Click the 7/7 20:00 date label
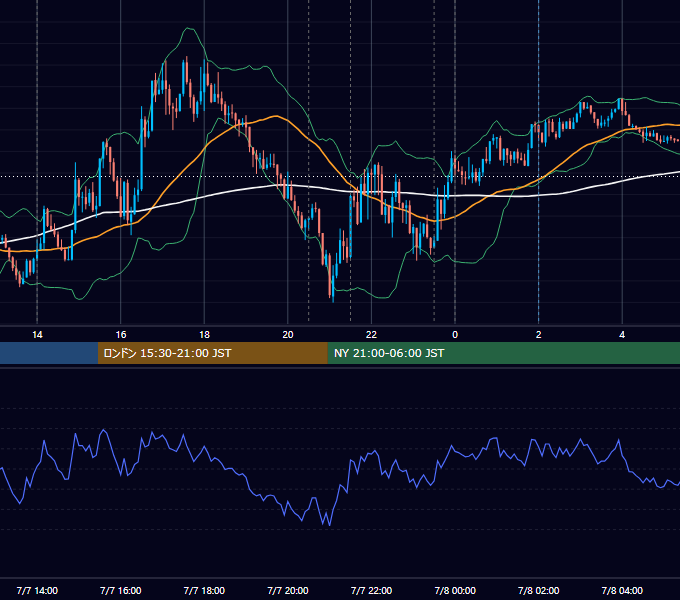The image size is (680, 600). (x=288, y=590)
